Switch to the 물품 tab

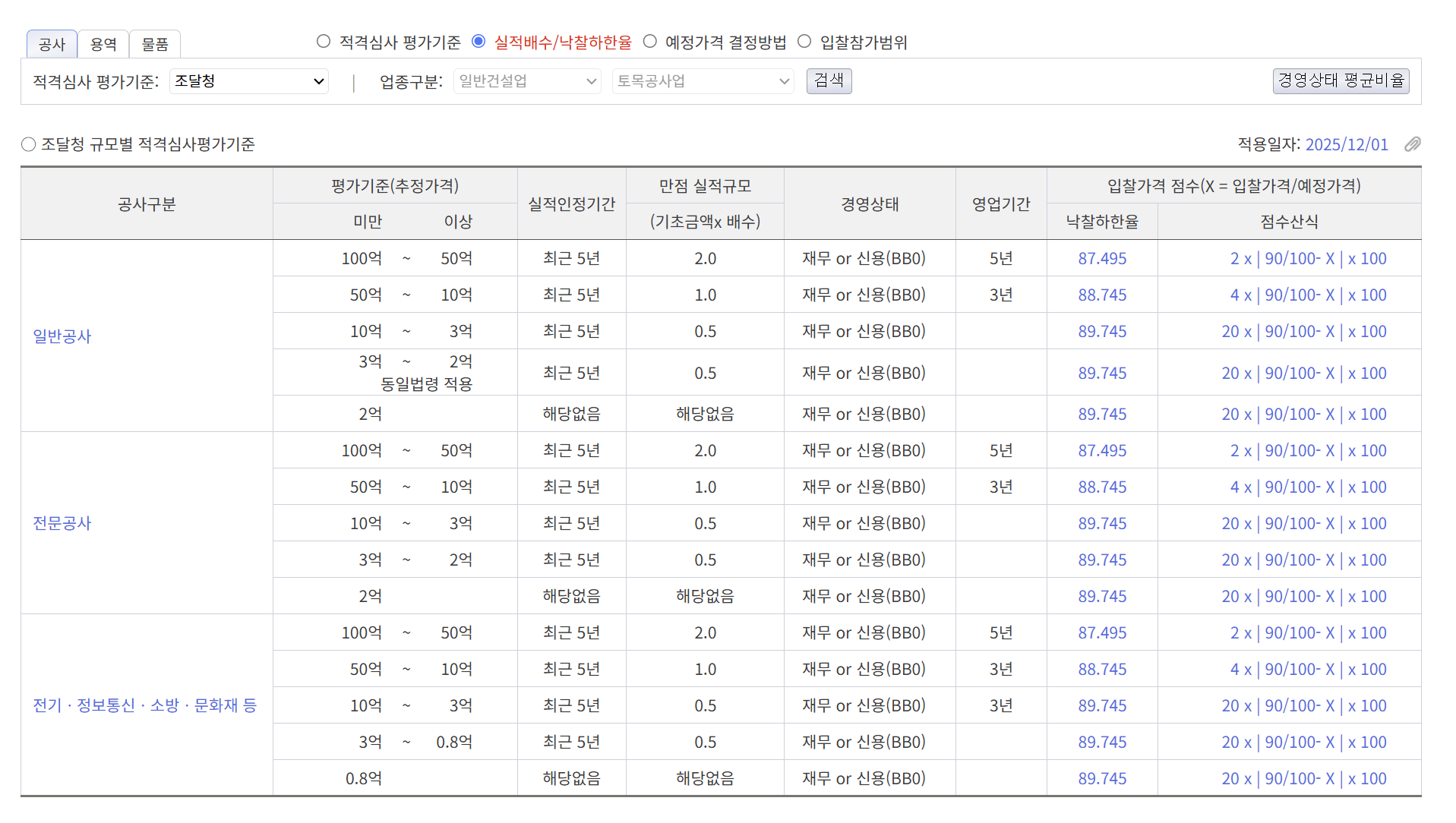[x=155, y=44]
